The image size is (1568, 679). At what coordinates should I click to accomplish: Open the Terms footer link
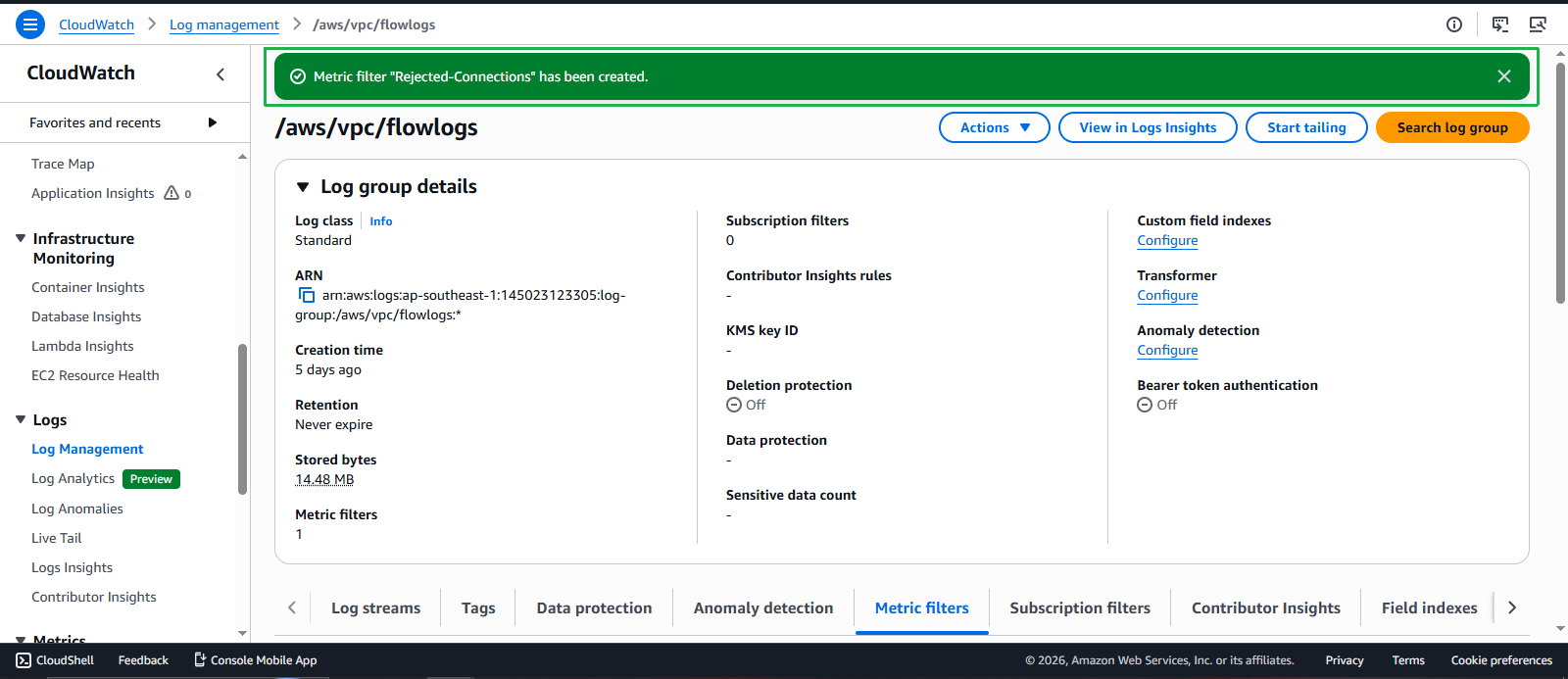pos(1408,660)
